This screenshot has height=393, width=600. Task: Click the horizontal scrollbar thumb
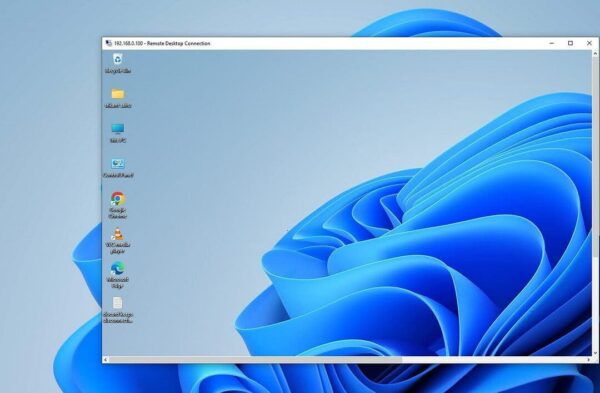click(256, 360)
